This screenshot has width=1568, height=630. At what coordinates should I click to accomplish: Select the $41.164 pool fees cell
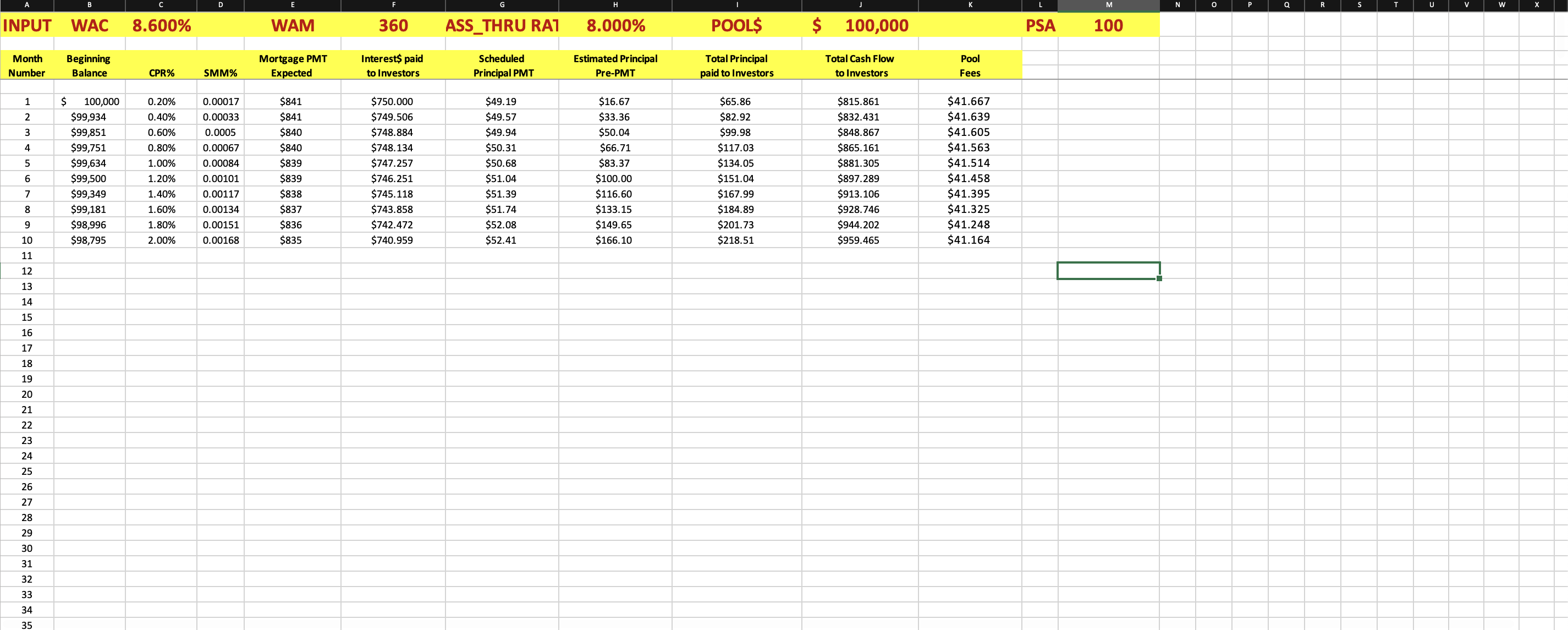coord(969,240)
